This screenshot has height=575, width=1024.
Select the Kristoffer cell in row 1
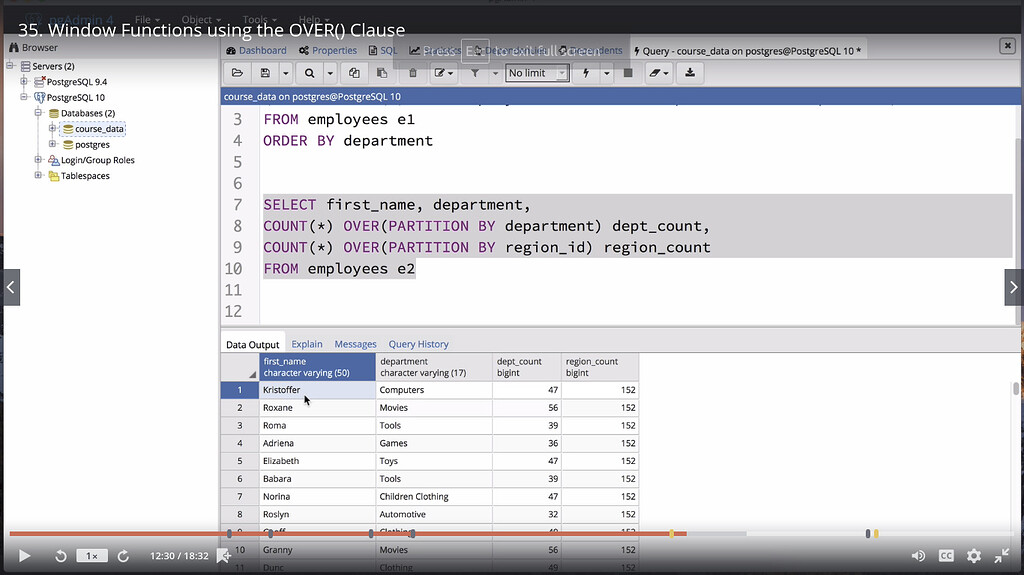point(317,390)
